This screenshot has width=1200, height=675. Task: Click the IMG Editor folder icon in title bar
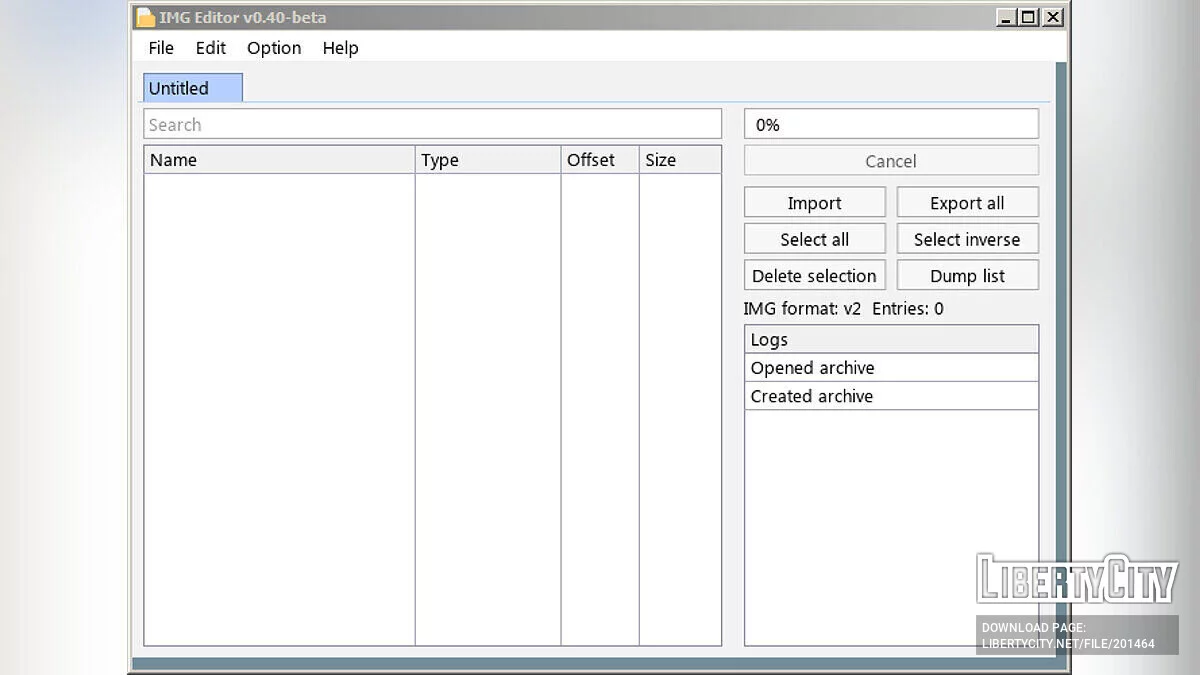(x=146, y=17)
